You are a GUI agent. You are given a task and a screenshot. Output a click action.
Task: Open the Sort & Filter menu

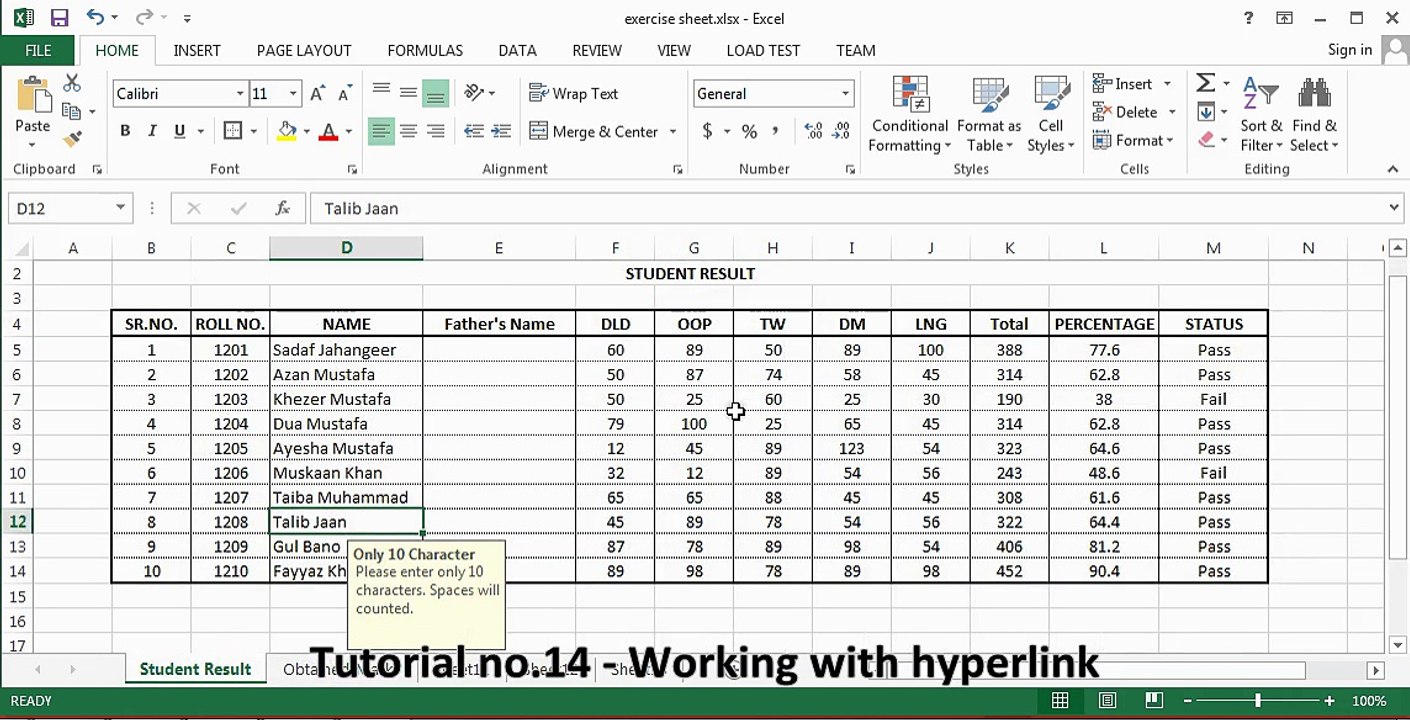coord(1261,114)
